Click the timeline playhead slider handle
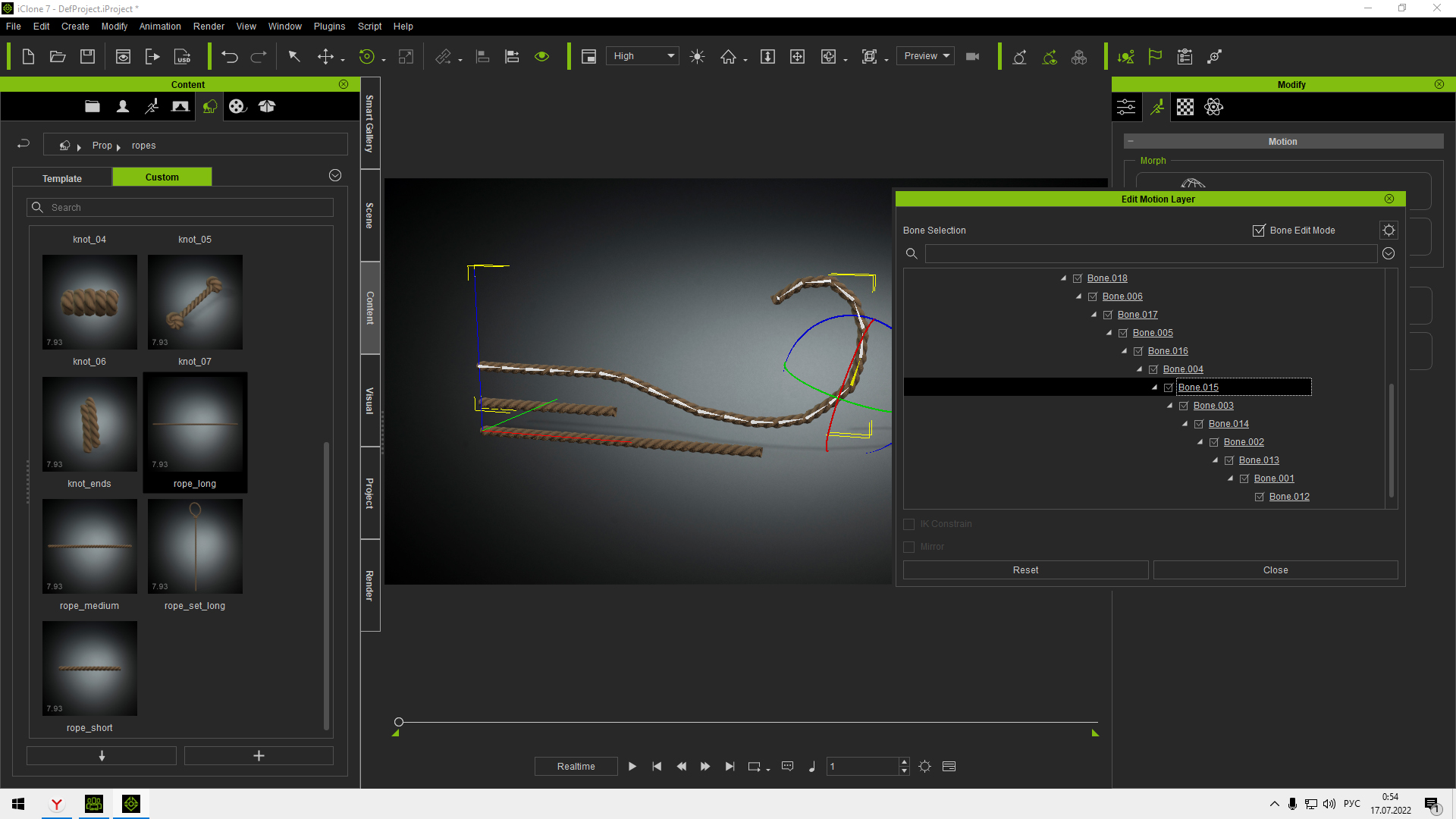Image resolution: width=1456 pixels, height=819 pixels. (399, 722)
